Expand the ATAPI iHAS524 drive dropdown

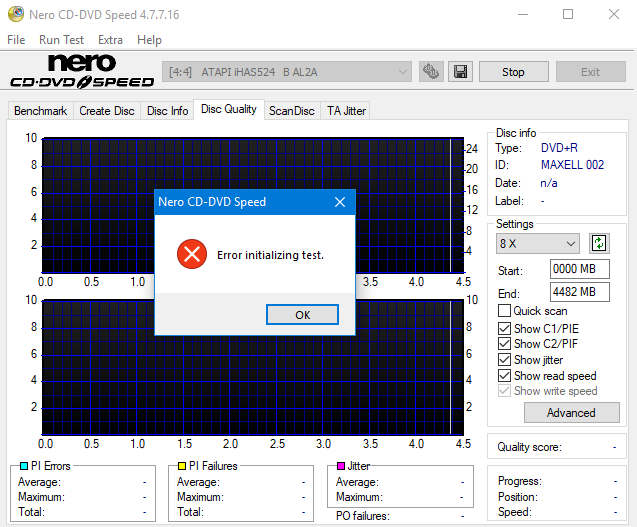click(287, 72)
